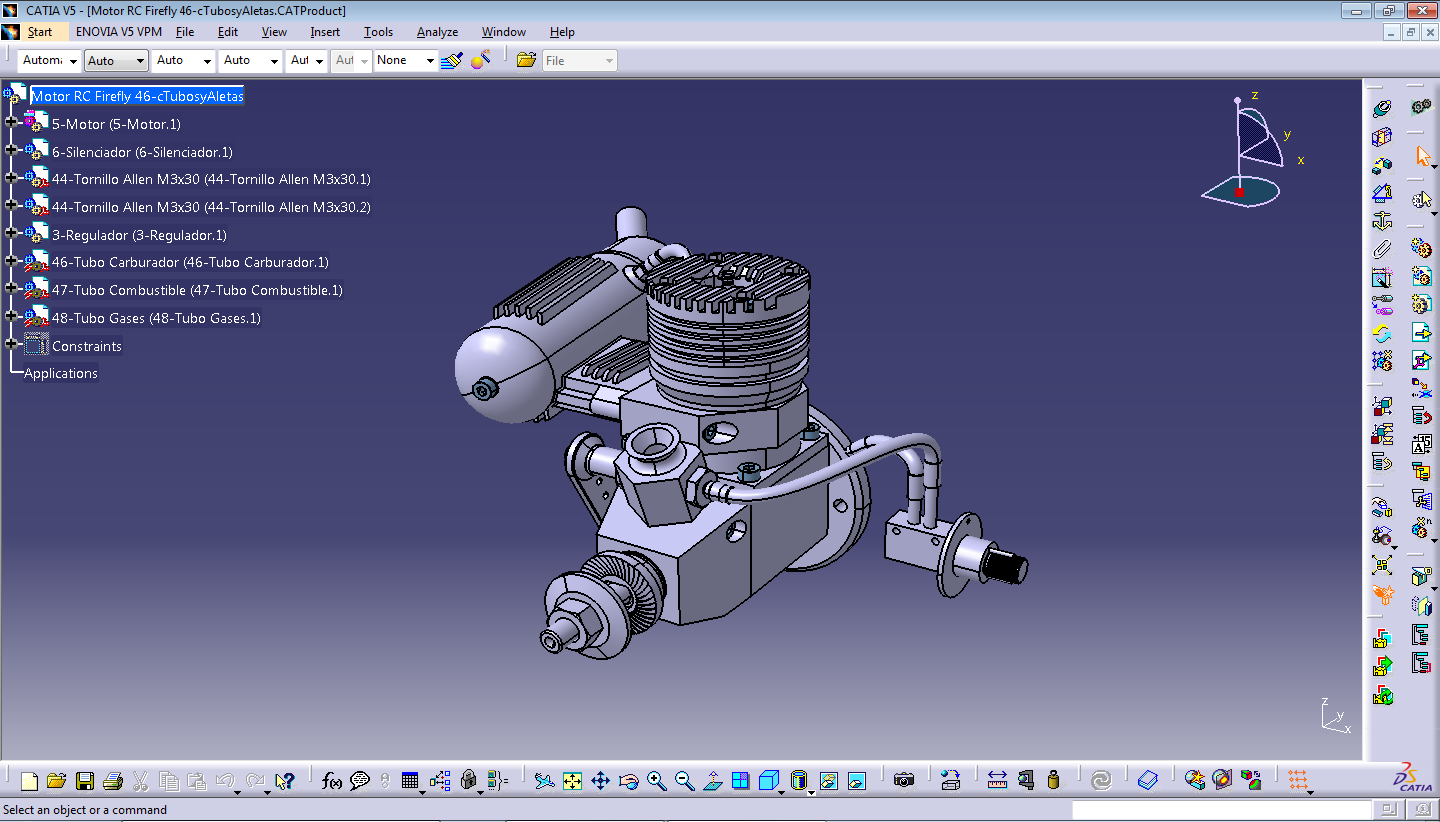
Task: Toggle the padlock icon in bottom toolbar
Action: point(469,781)
